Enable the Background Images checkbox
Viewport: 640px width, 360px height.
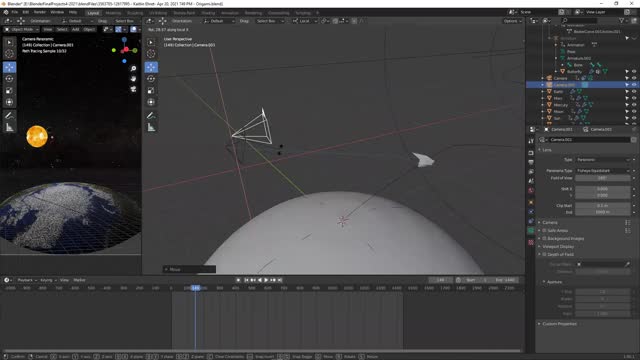pos(544,238)
